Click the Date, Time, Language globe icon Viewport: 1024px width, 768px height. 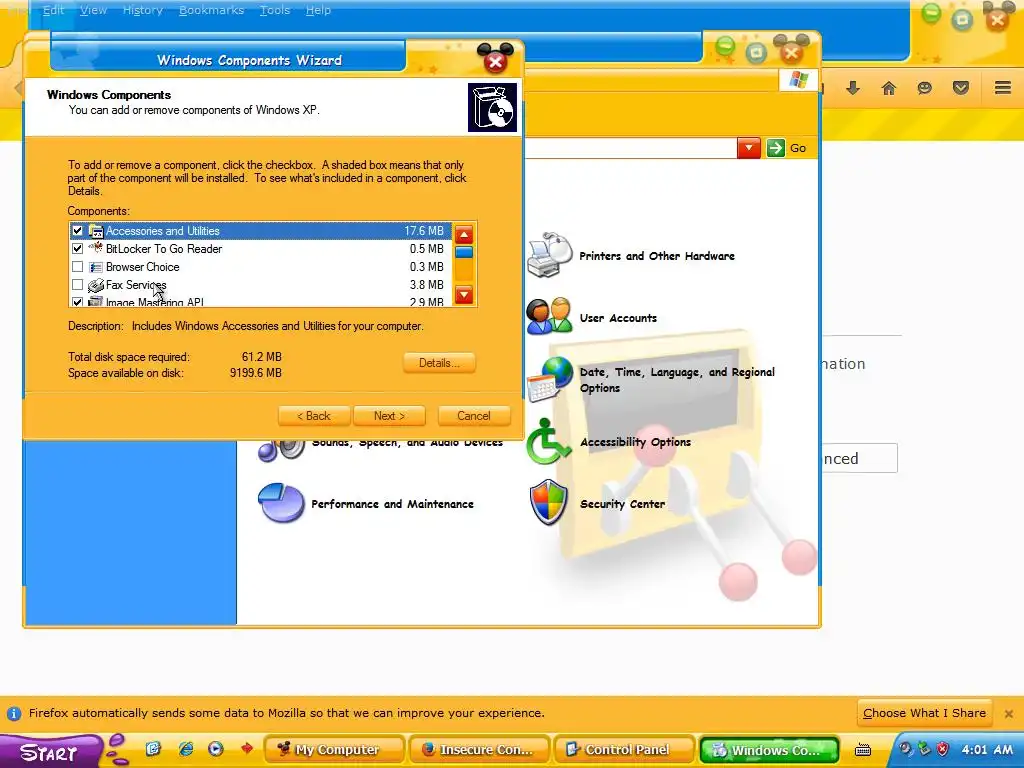click(x=551, y=379)
